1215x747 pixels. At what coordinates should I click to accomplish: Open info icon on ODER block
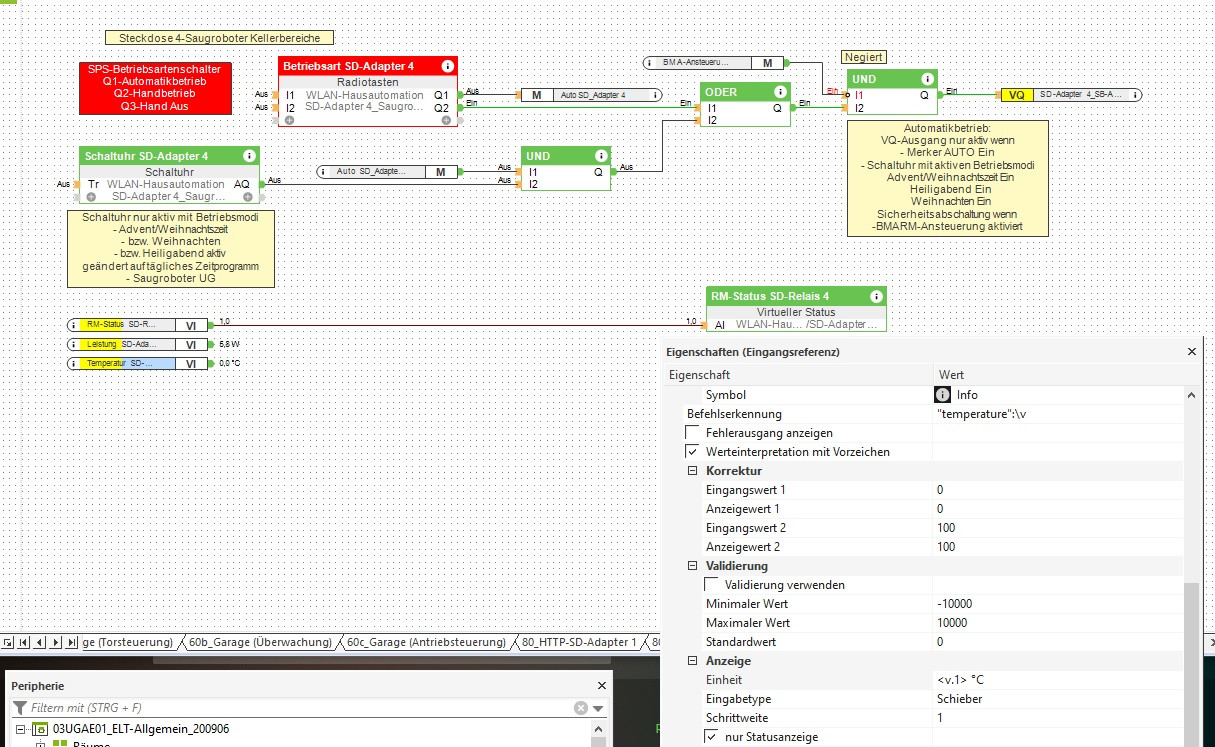click(779, 92)
